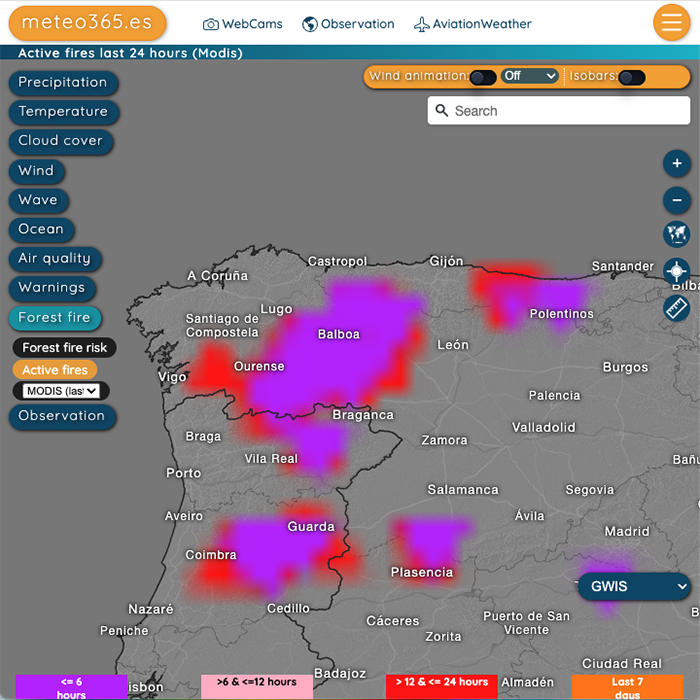This screenshot has height=700, width=700.
Task: Center map on my location
Action: pos(677,271)
